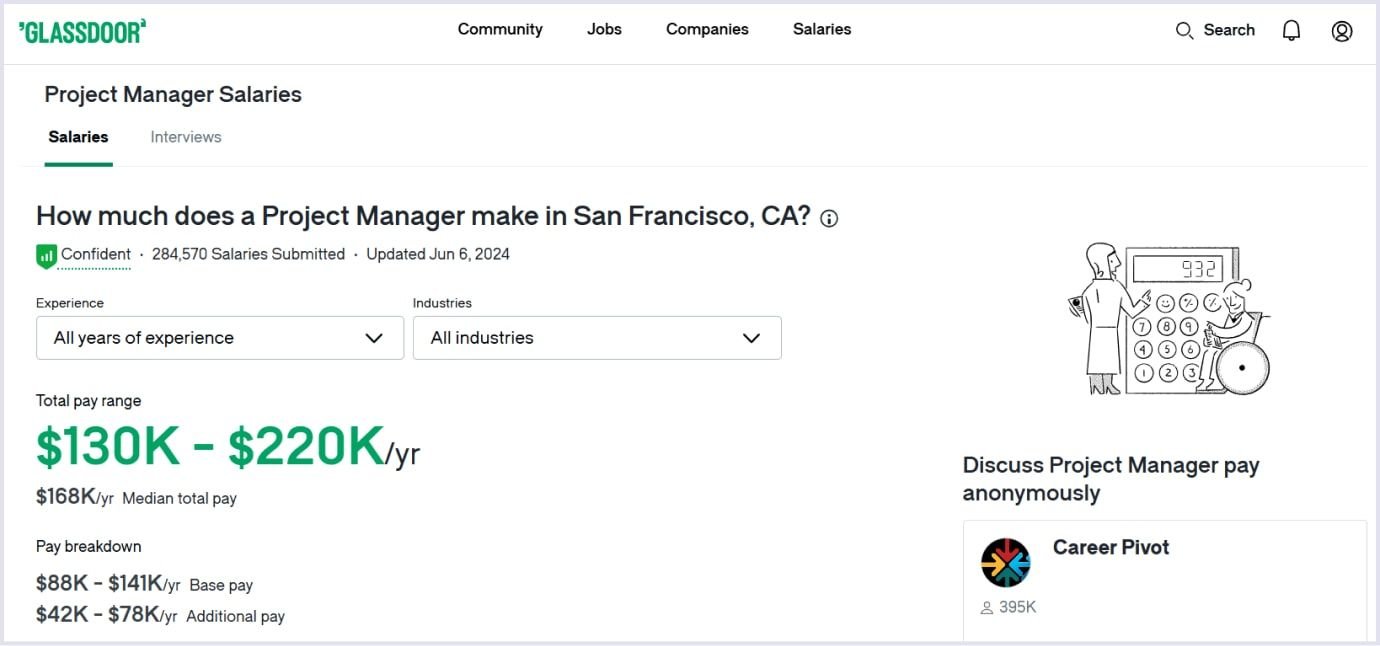Open Community in the top navigation
The height and width of the screenshot is (646, 1380).
500,29
